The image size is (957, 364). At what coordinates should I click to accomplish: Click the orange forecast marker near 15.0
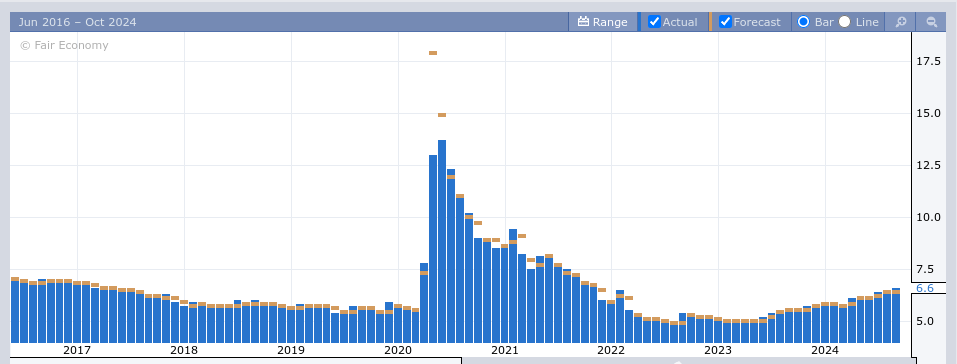(x=442, y=115)
